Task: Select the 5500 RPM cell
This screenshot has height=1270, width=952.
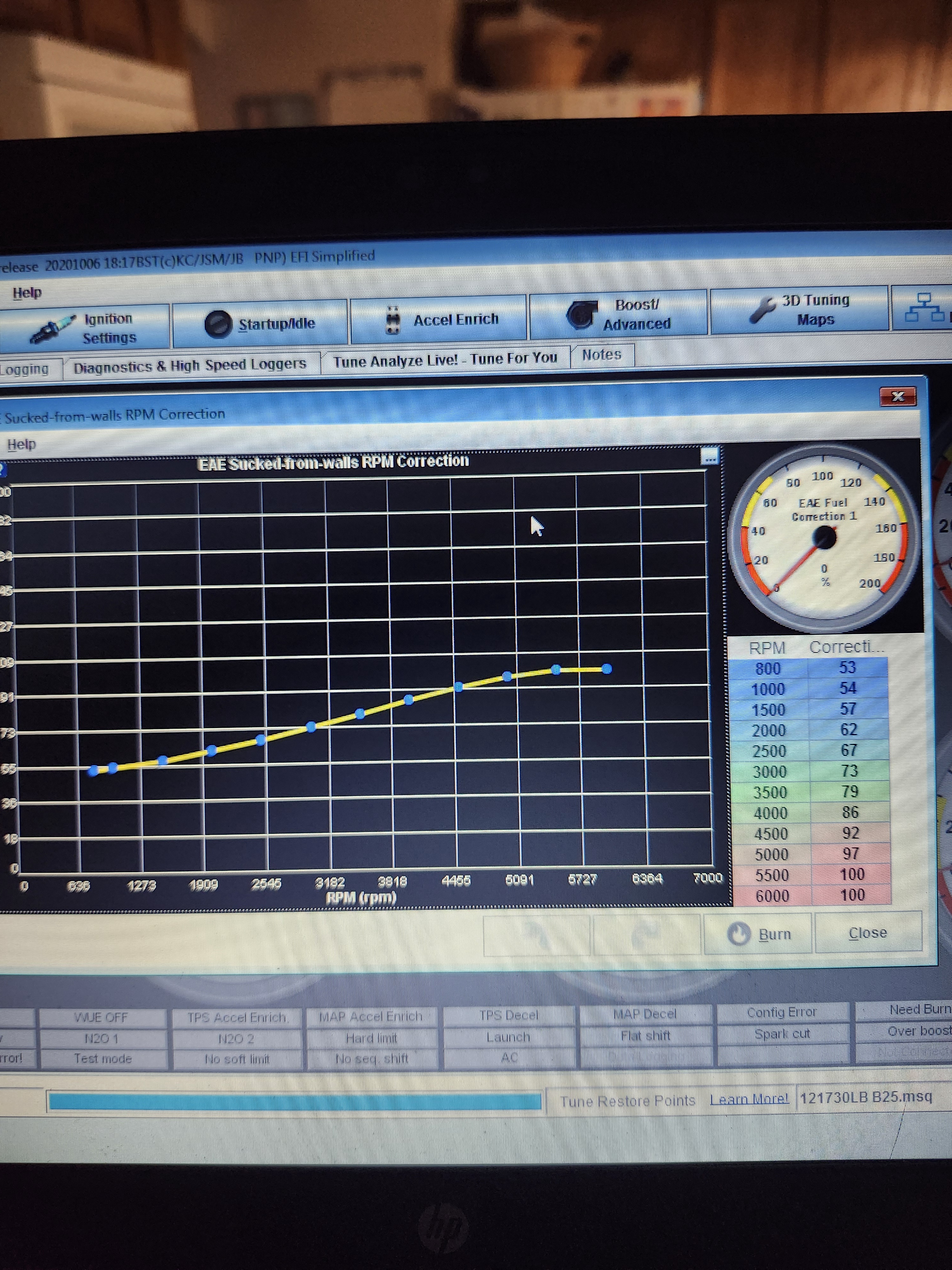Action: click(772, 876)
